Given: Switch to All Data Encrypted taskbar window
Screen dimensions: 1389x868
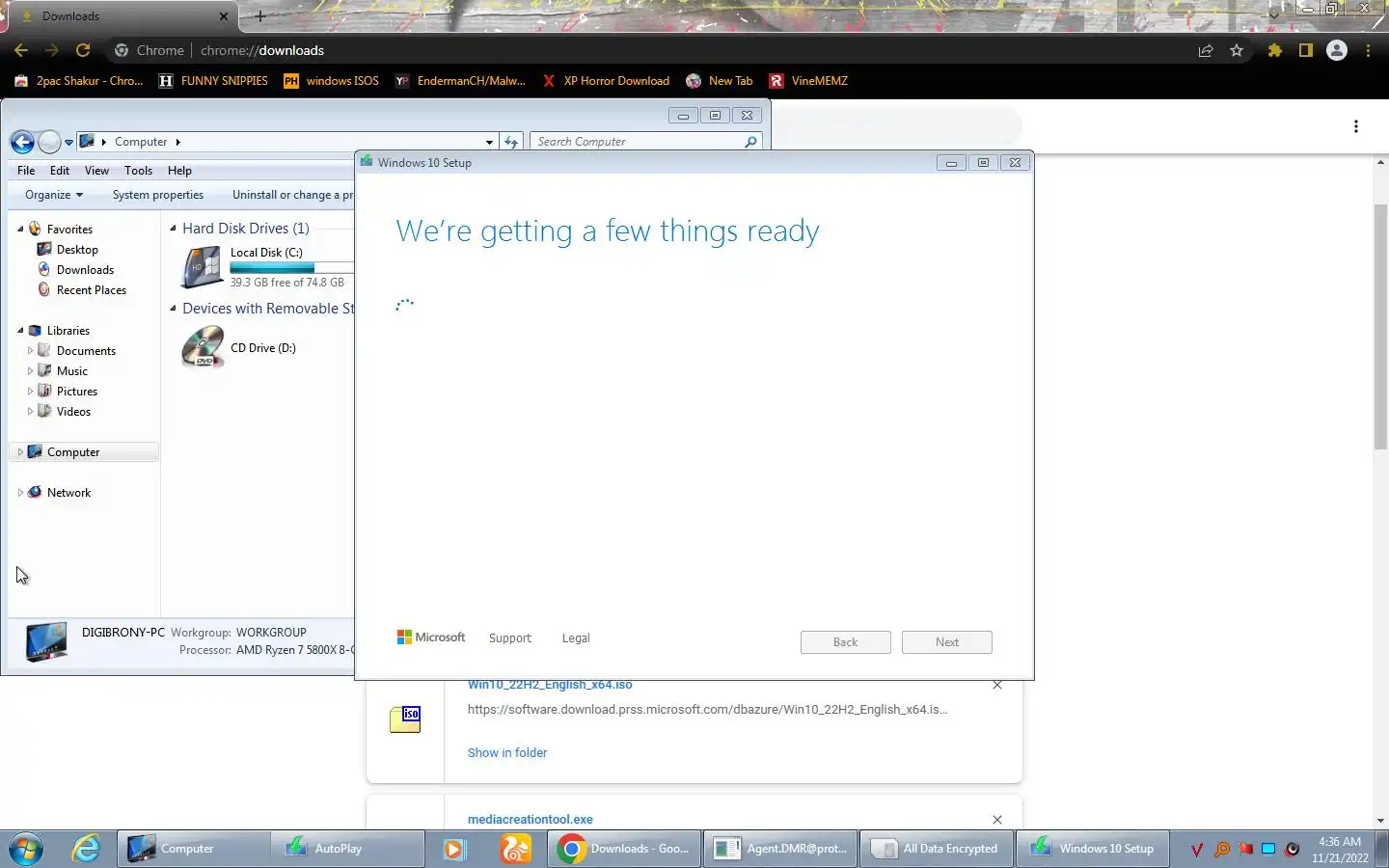Looking at the screenshot, I should 936,849.
